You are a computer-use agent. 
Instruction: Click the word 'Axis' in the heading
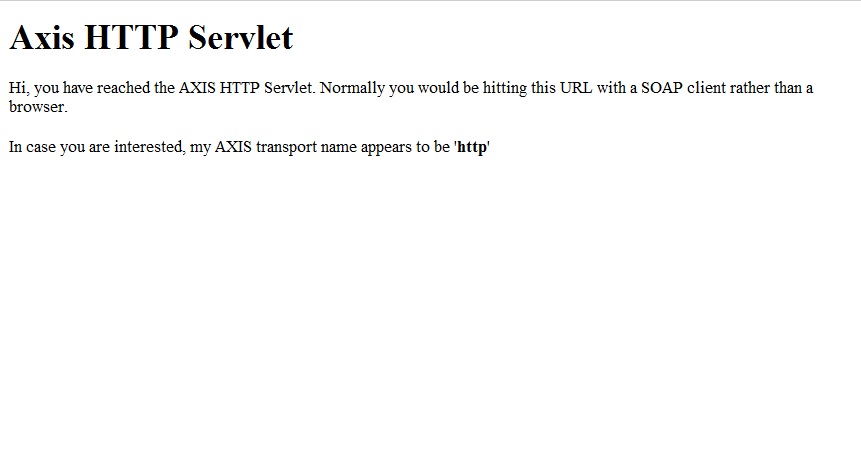[x=42, y=37]
